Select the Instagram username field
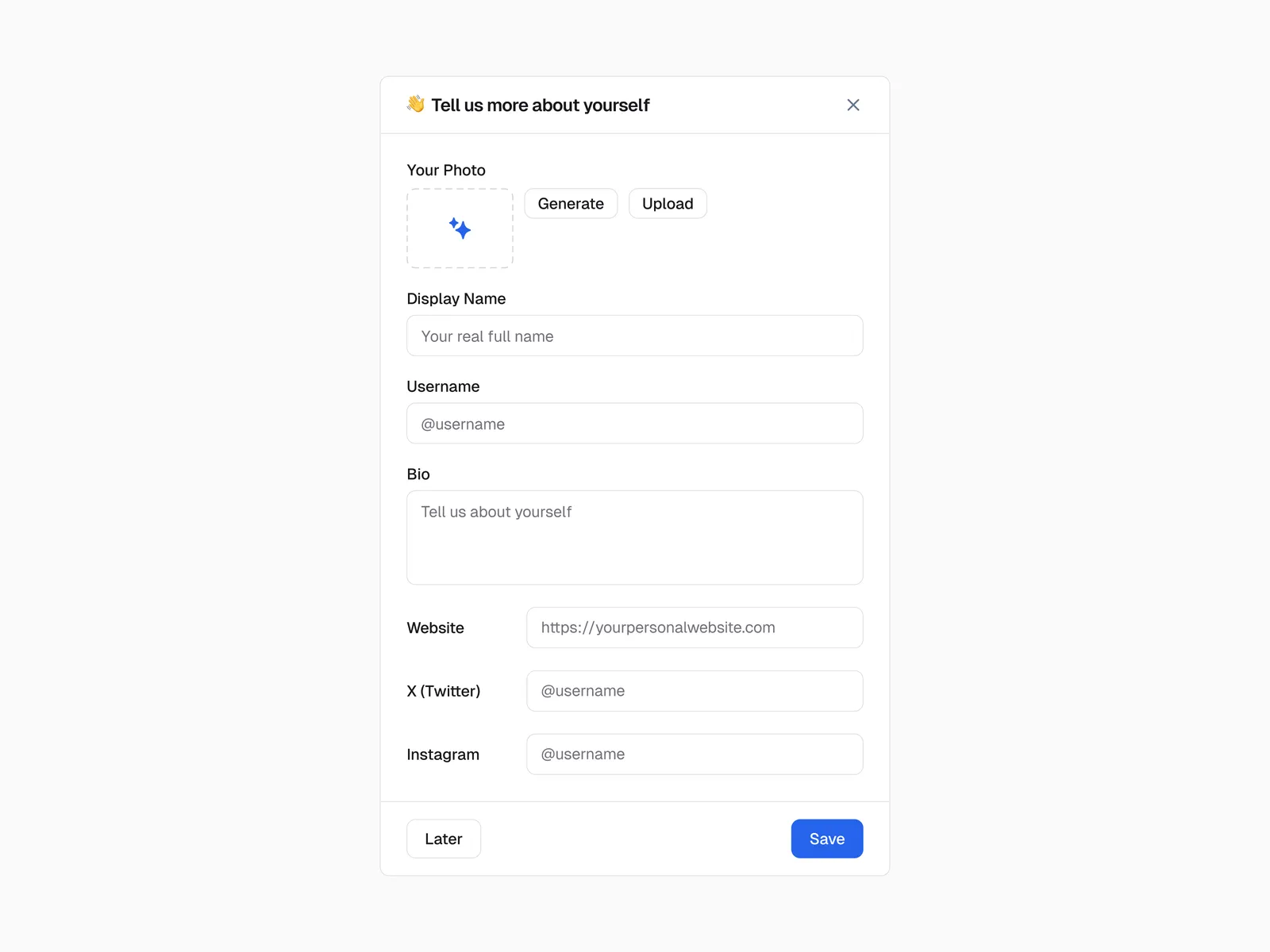Image resolution: width=1270 pixels, height=952 pixels. pyautogui.click(x=694, y=754)
